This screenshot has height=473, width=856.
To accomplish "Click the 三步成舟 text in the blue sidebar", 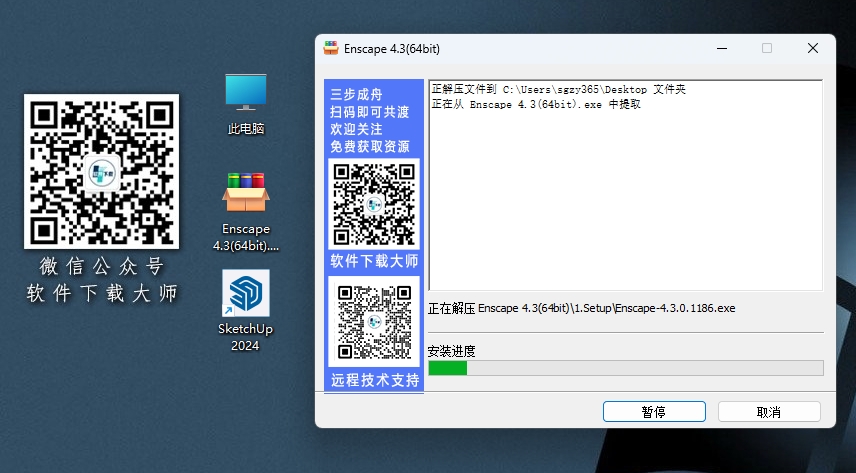I will (356, 94).
